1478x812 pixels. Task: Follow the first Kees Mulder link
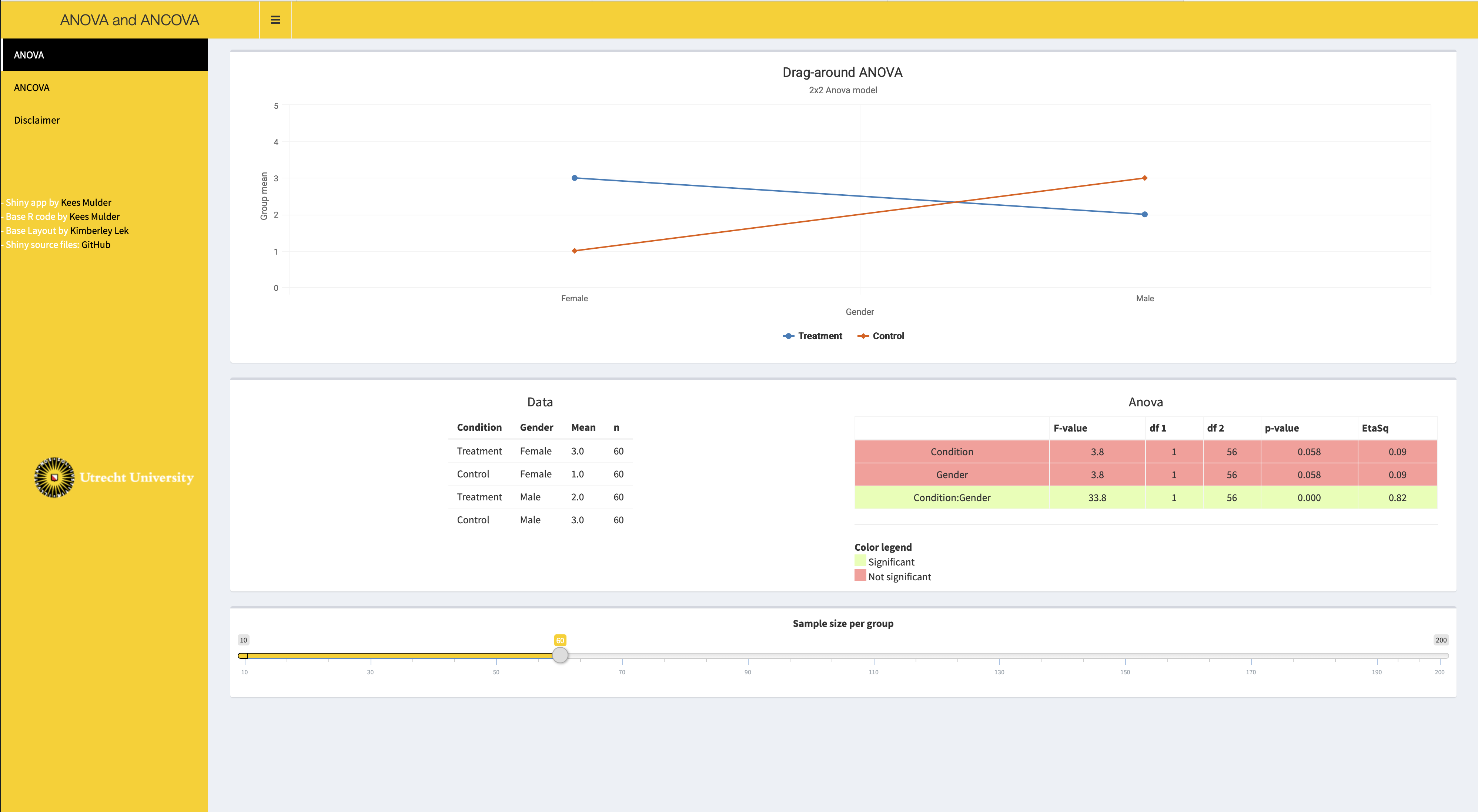86,202
